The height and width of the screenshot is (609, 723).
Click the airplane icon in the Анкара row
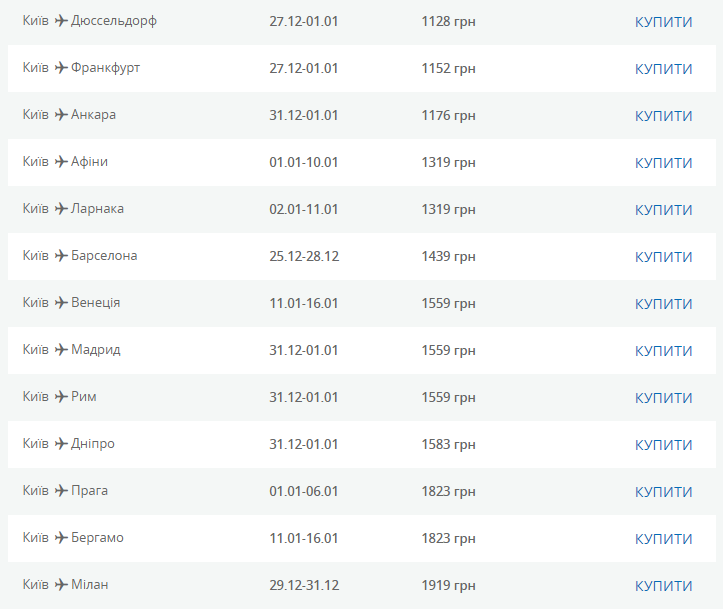click(60, 115)
